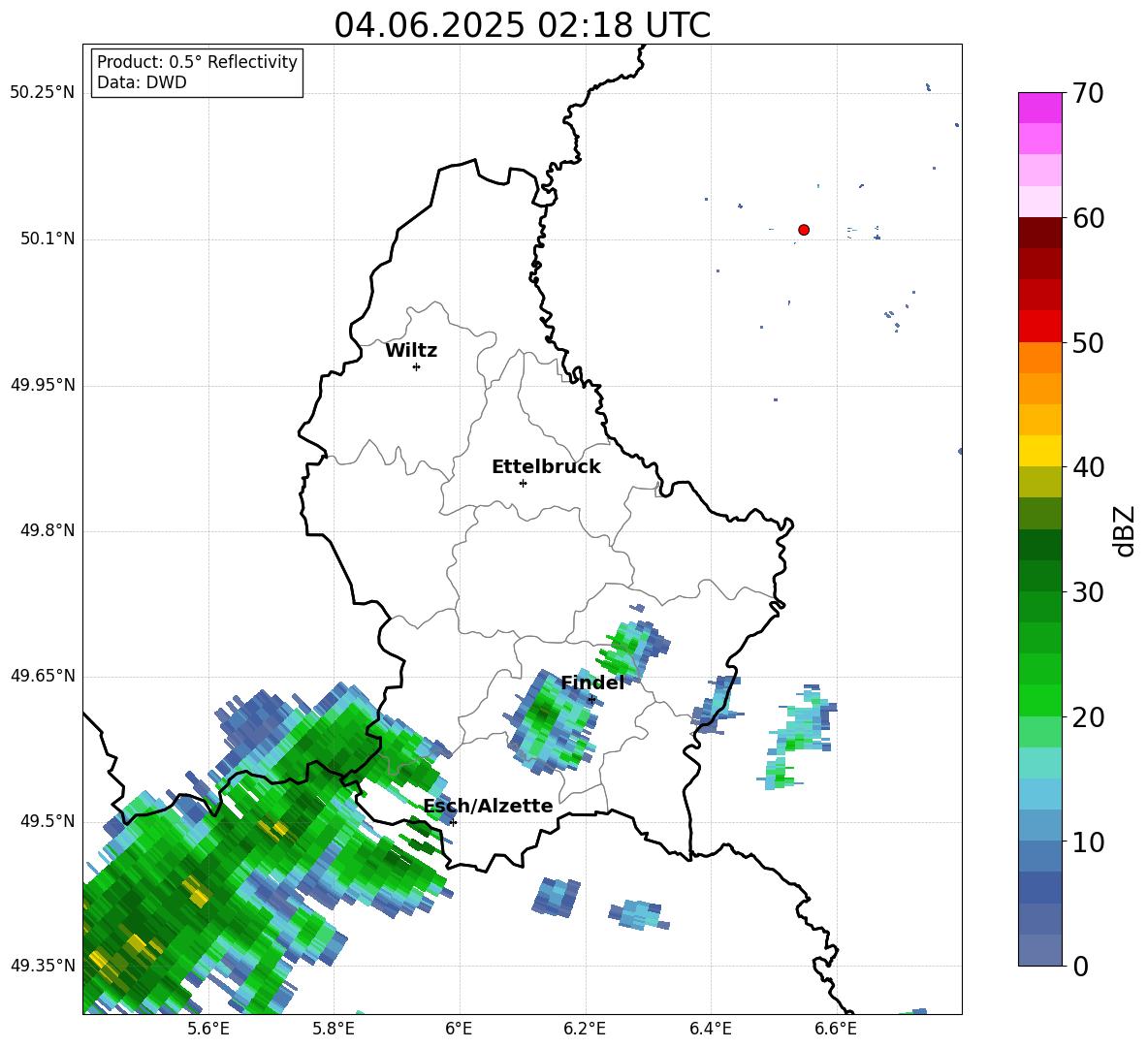This screenshot has height=1048, width=1148.
Task: Click the small echo cell south of Esch/Alzette
Action: pos(557,897)
